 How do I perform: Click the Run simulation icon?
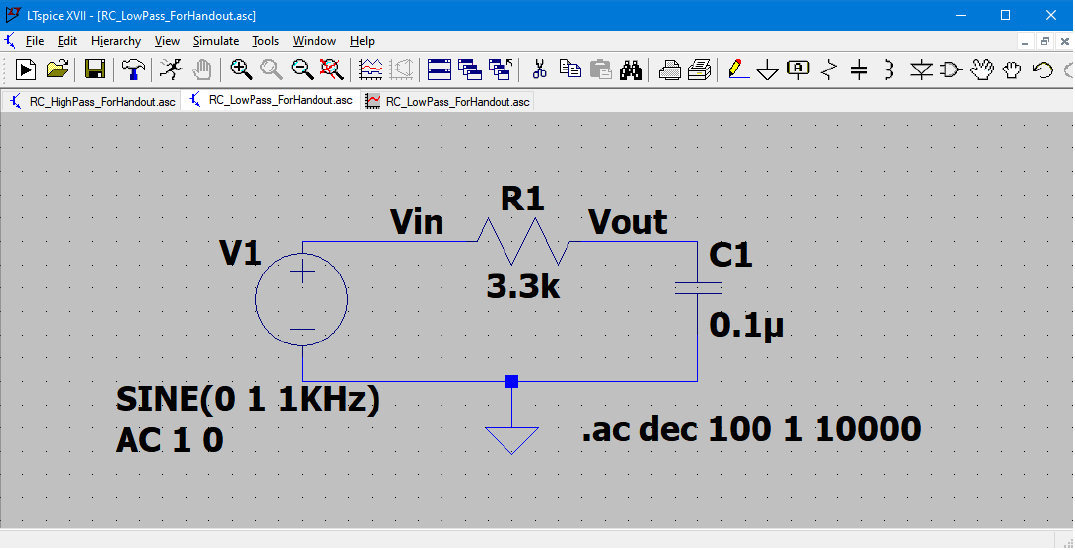point(25,69)
